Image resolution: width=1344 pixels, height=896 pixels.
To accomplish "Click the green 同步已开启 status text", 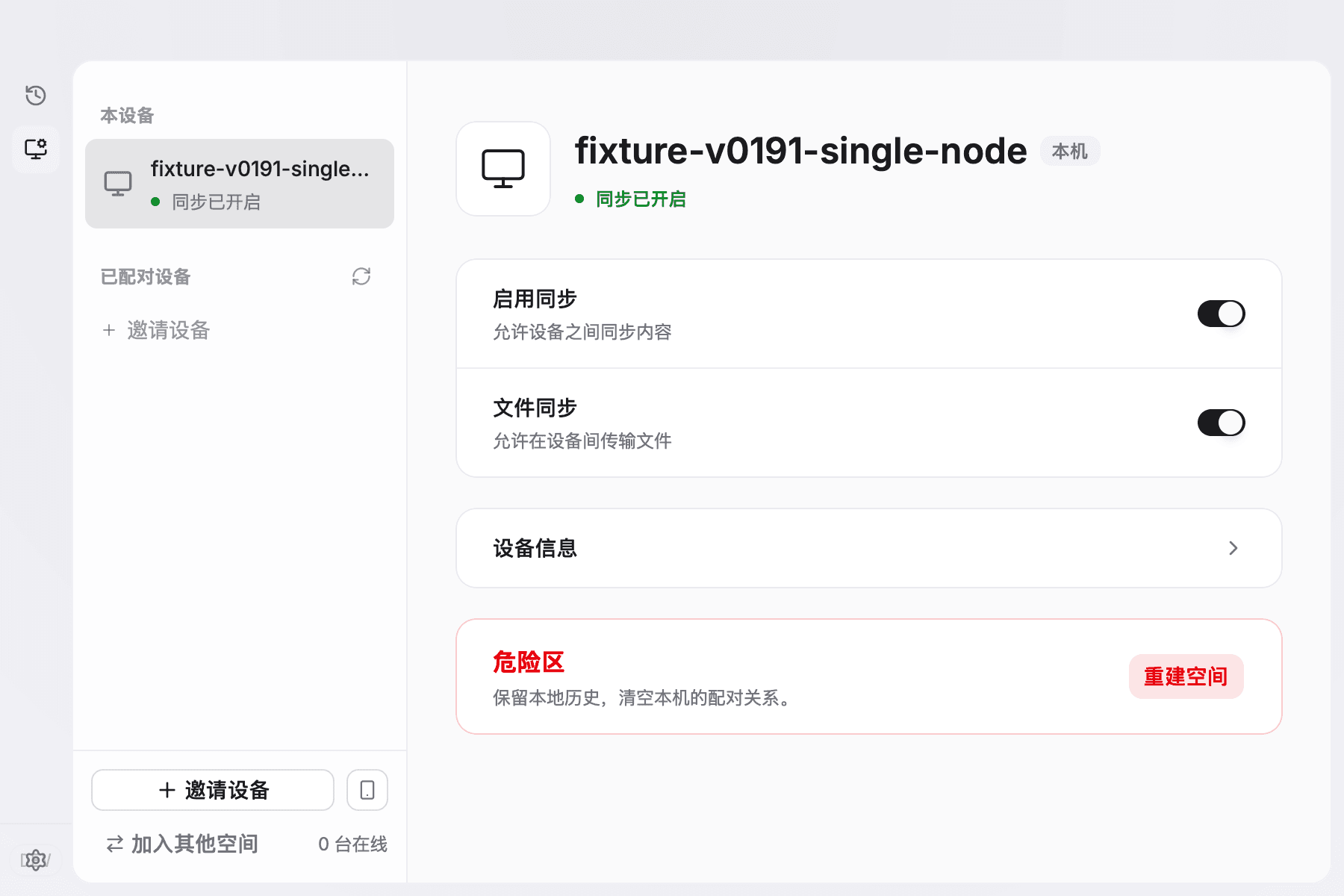I will pos(641,199).
